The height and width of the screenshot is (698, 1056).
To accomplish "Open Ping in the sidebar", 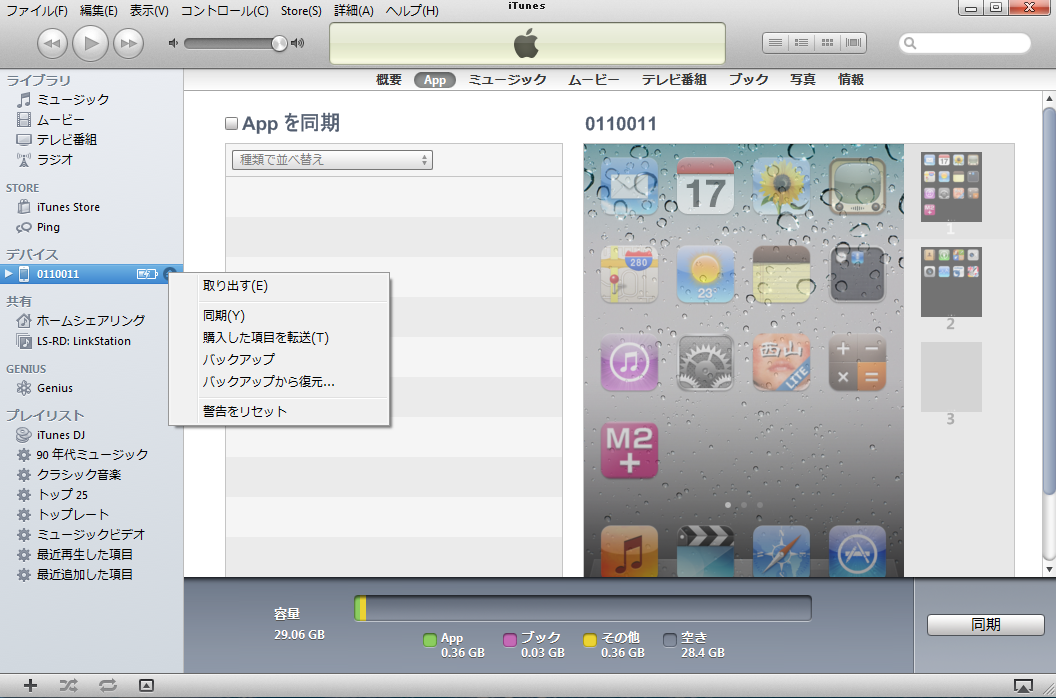I will (38, 227).
